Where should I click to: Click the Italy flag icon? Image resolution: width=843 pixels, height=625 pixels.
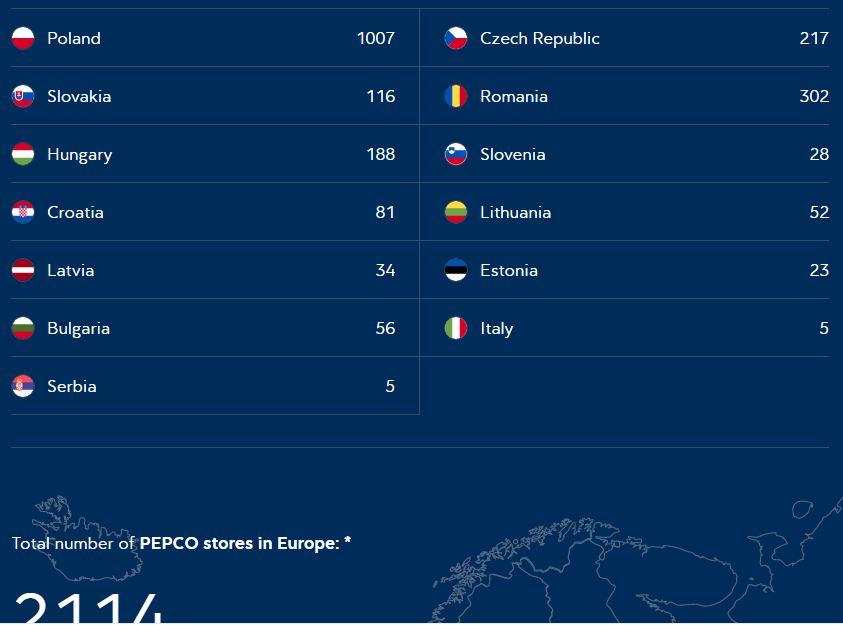point(456,328)
